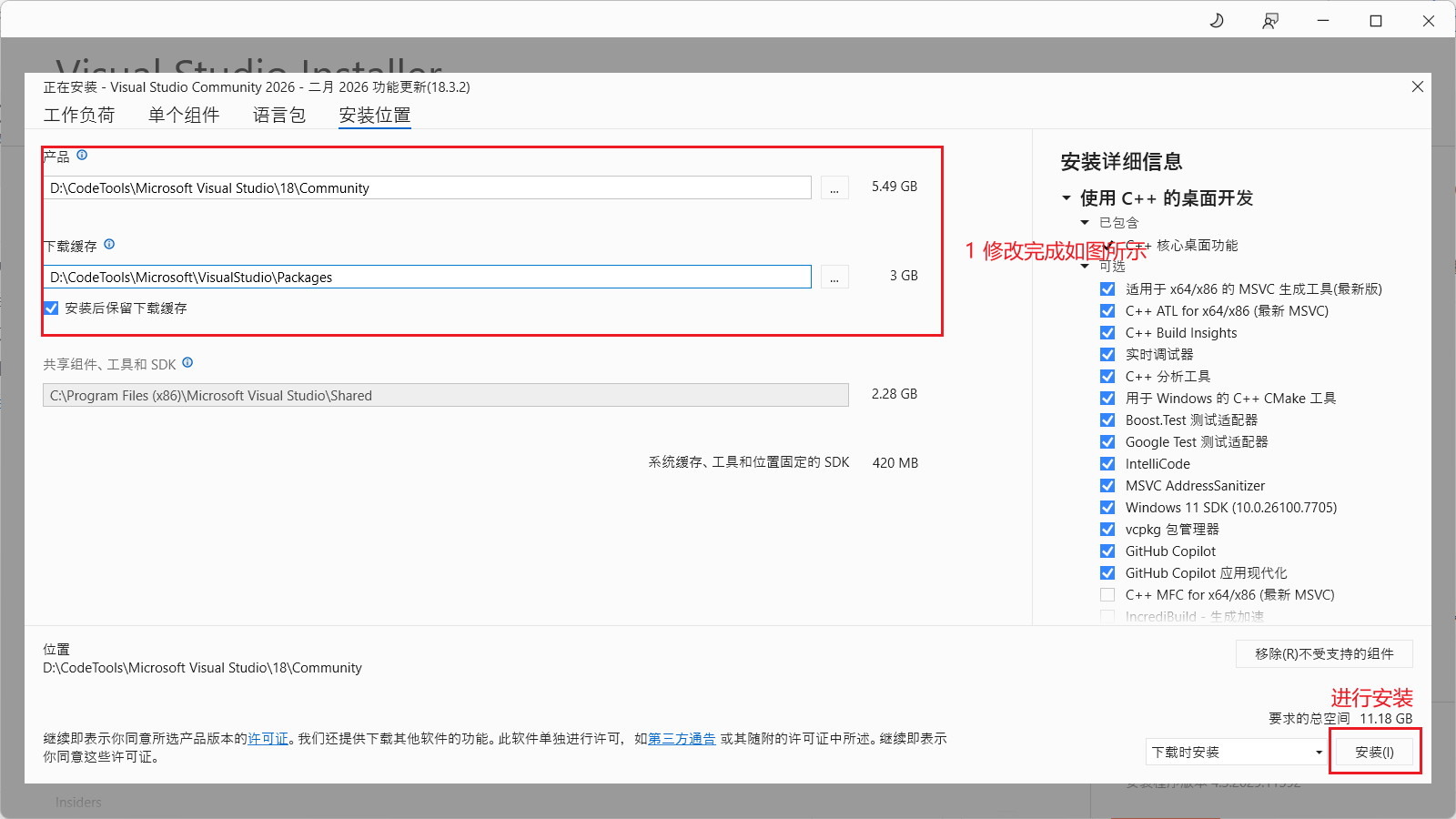Screen dimensions: 1456x819
Task: Uncheck IntelliCode component
Action: [1107, 464]
